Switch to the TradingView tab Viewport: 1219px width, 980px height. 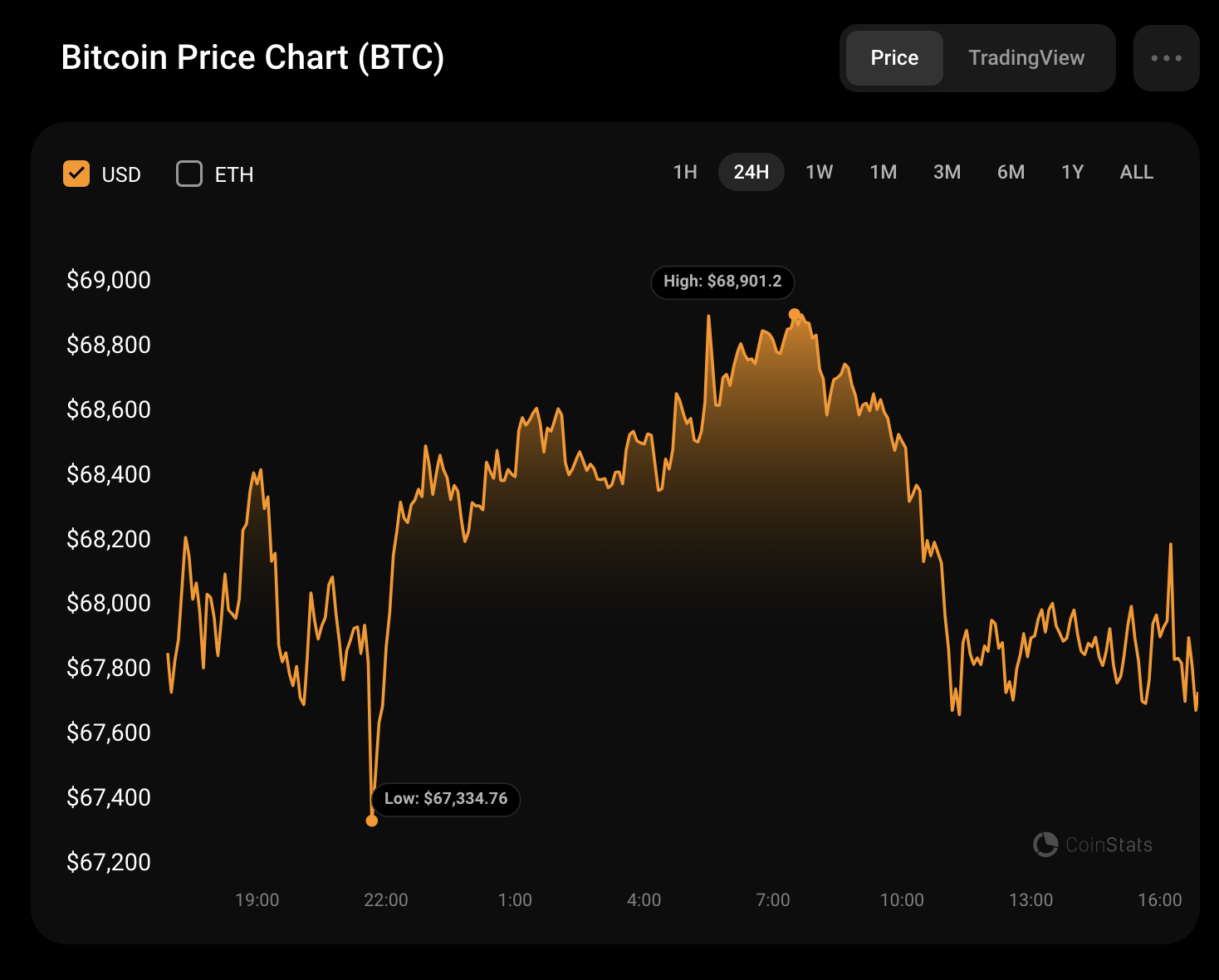[1026, 58]
